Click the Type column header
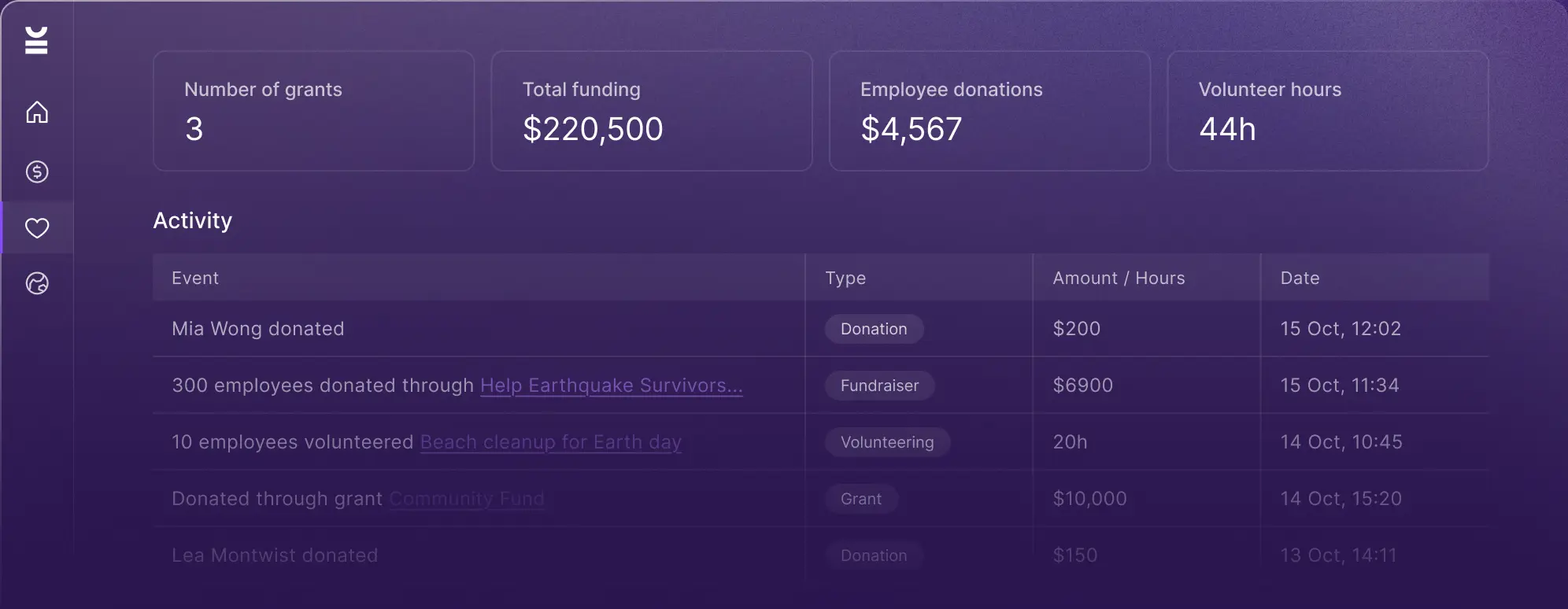 [845, 278]
